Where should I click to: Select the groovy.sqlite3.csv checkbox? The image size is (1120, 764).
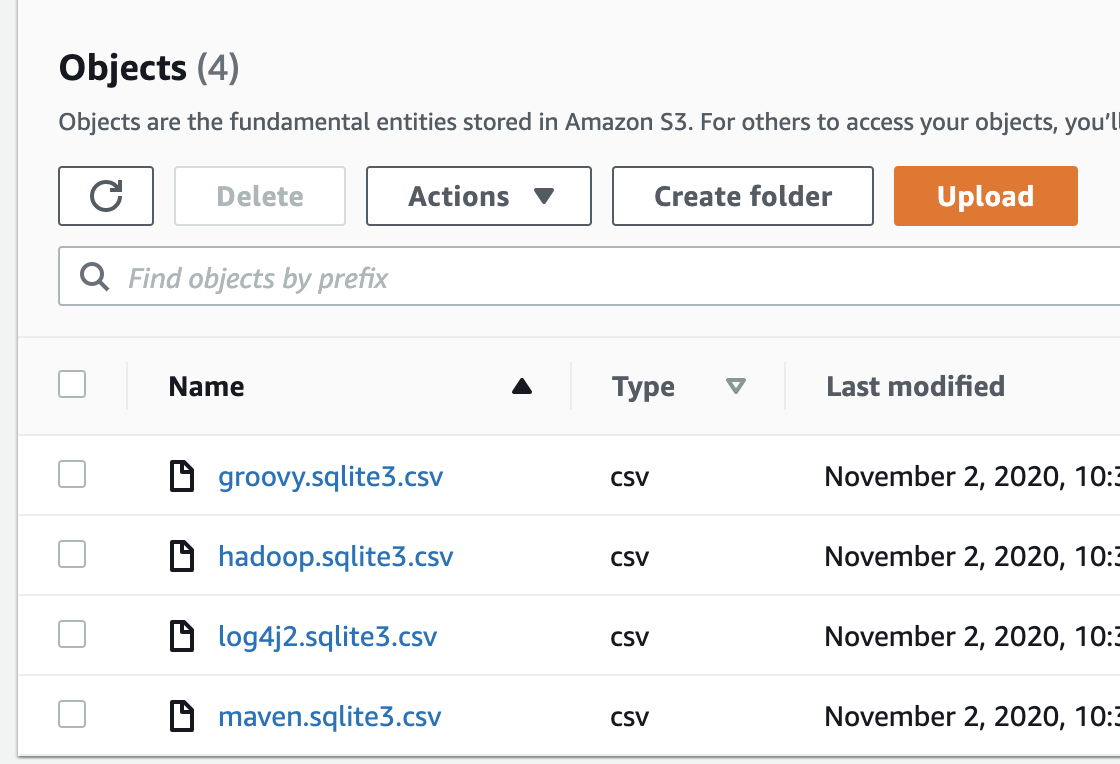coord(72,475)
